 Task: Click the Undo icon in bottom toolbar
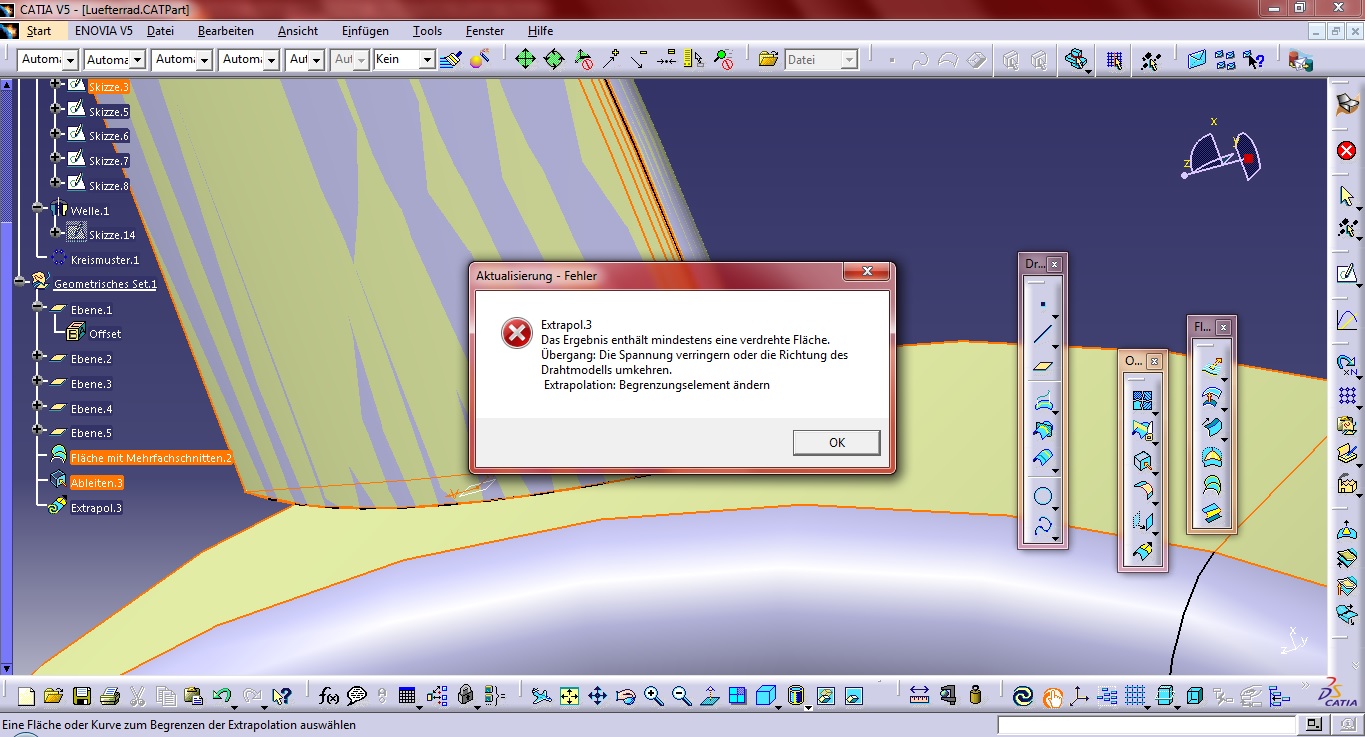[222, 695]
